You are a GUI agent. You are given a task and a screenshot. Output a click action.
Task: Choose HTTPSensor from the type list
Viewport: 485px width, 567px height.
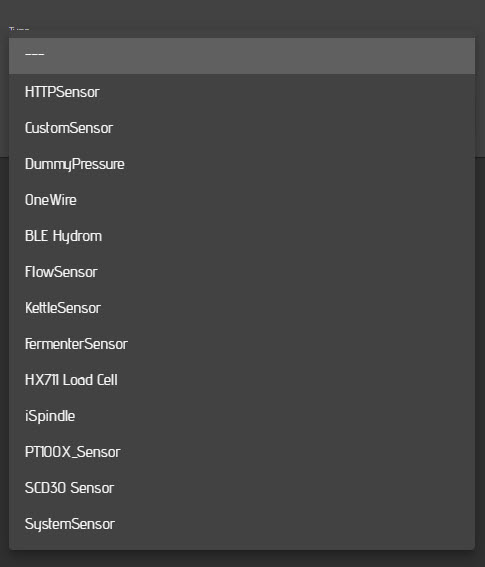tap(242, 92)
